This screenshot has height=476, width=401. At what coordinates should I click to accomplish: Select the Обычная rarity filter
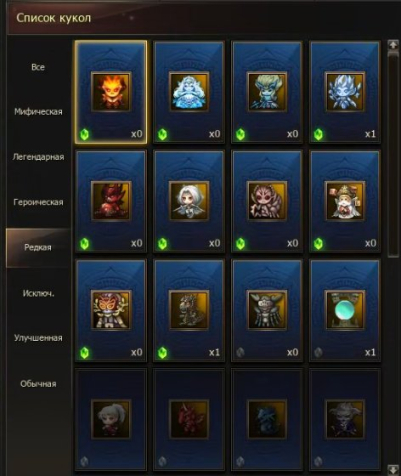38,384
